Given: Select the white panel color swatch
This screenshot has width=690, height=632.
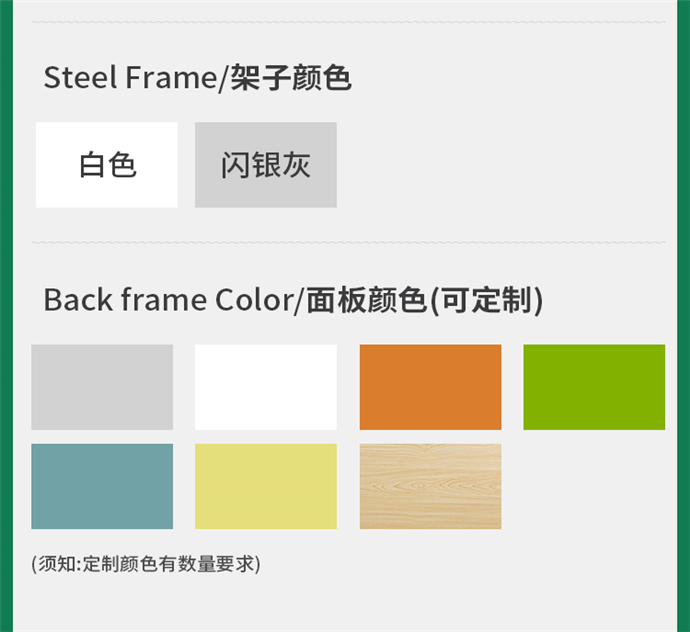Looking at the screenshot, I should tap(266, 387).
